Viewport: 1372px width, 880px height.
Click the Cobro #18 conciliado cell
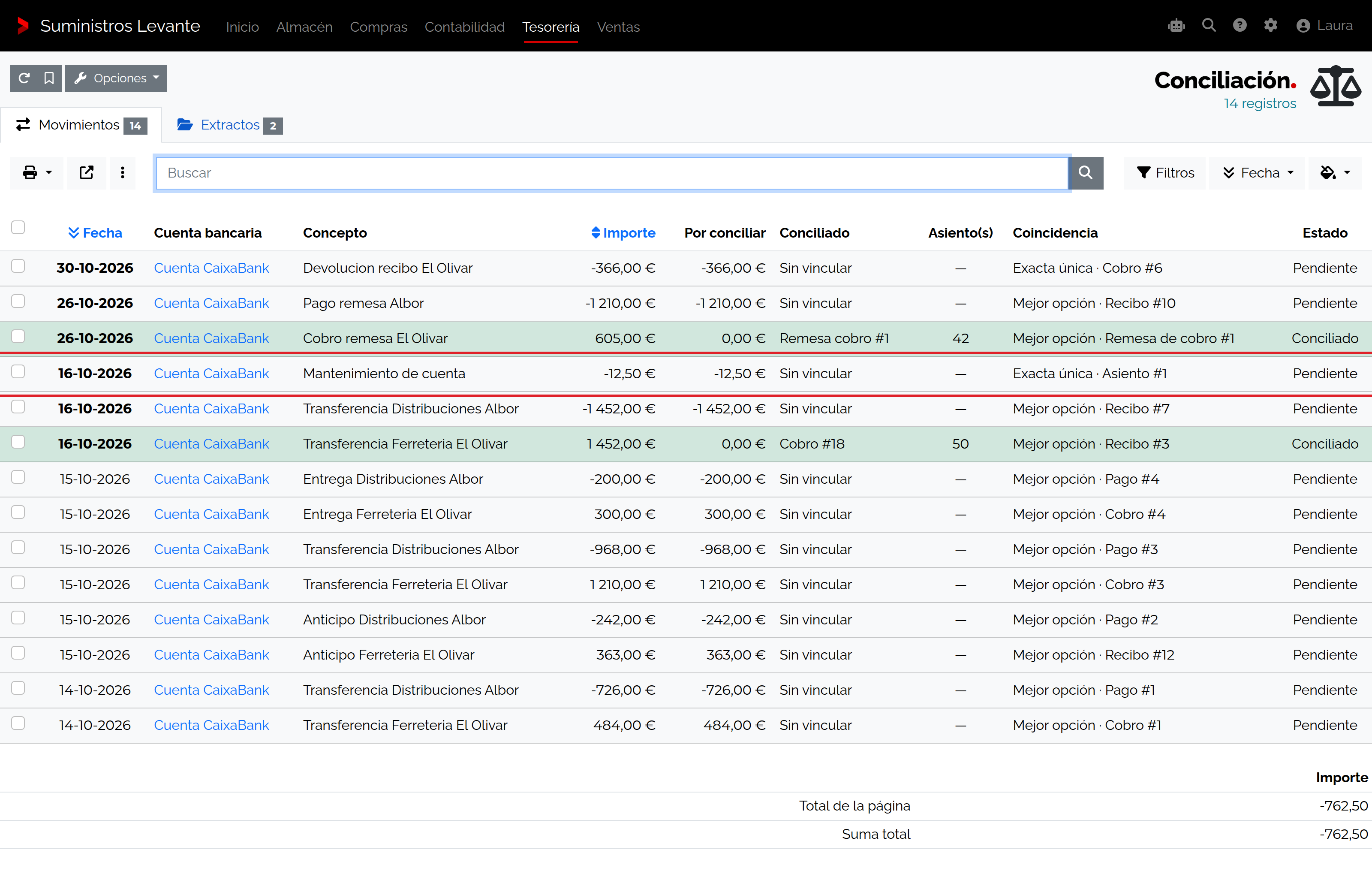[812, 444]
